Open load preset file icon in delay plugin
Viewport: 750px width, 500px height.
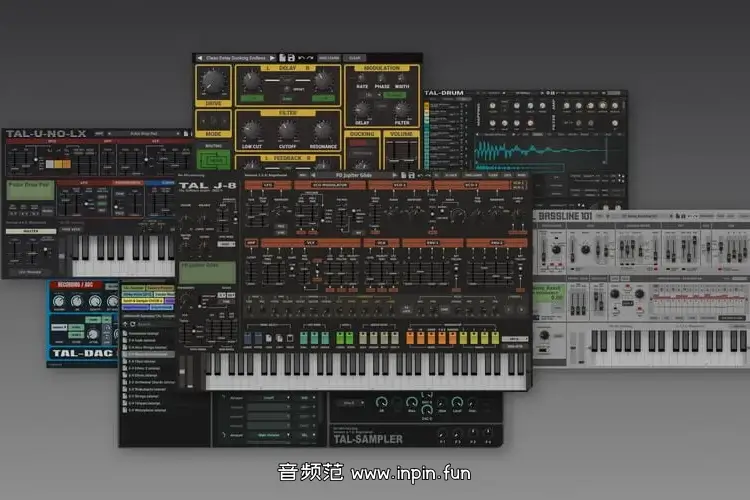[282, 58]
